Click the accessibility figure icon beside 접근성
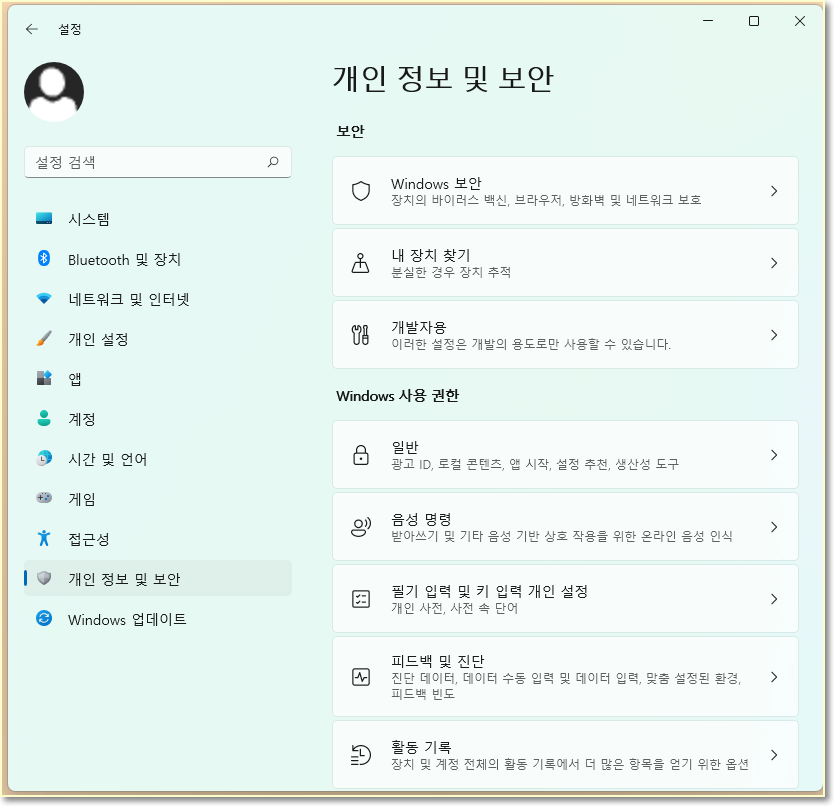Screen dimensions: 834x806 pyautogui.click(x=44, y=538)
